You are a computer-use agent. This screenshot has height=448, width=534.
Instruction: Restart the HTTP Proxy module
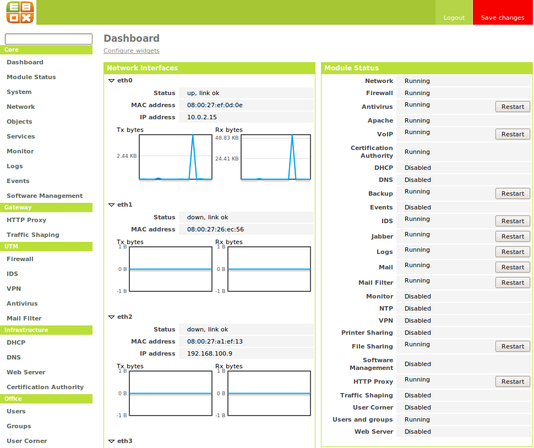pyautogui.click(x=512, y=382)
